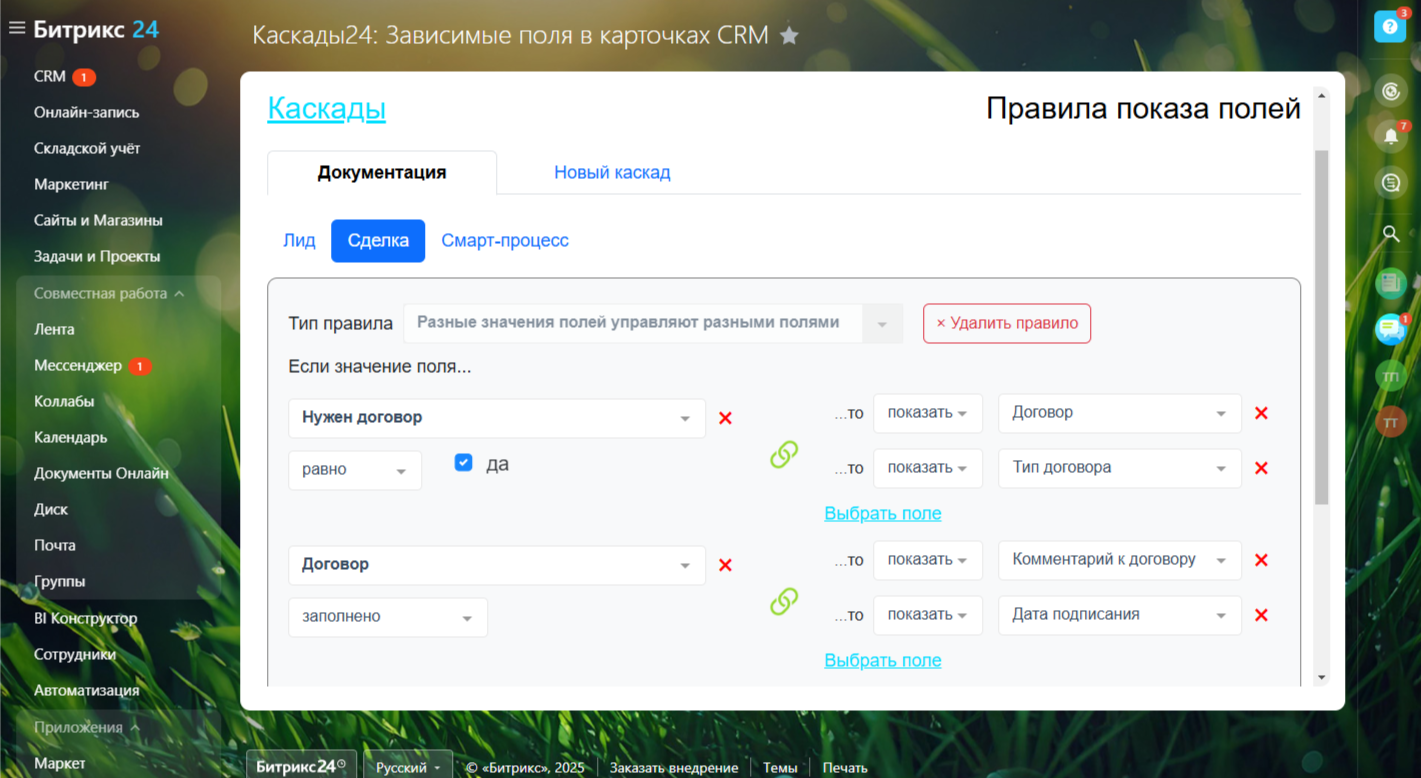Open 'показать' dropdown for Комментарий к договору row

928,560
